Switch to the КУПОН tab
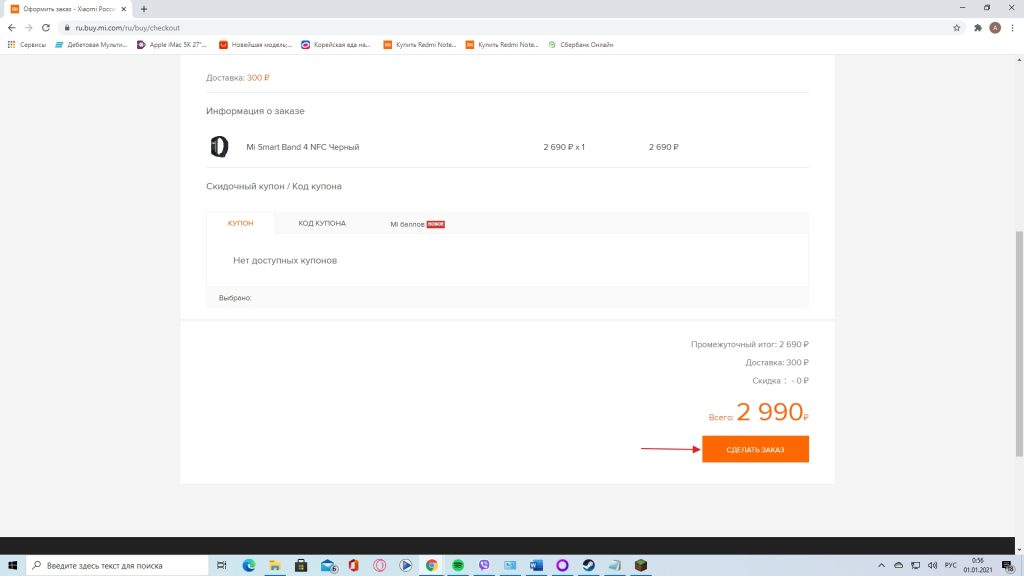Viewport: 1024px width, 576px height. 240,223
